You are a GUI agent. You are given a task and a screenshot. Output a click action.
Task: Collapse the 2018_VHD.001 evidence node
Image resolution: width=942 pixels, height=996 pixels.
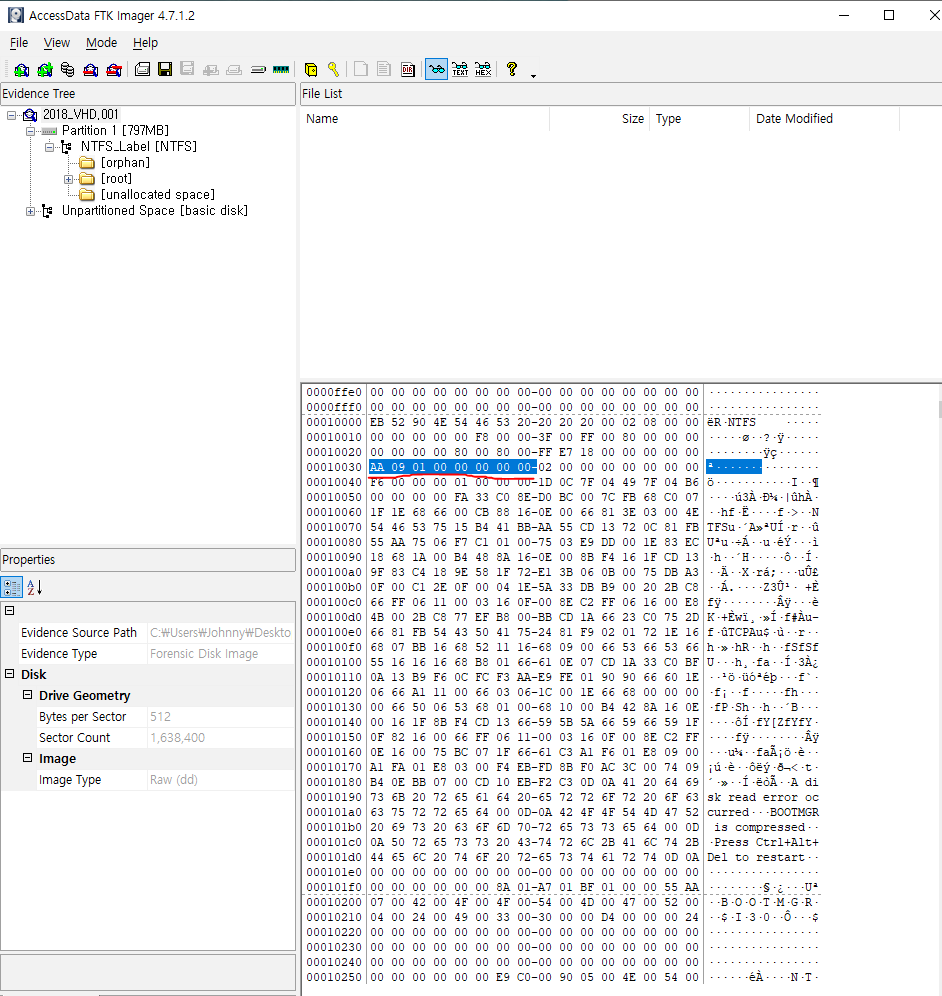pyautogui.click(x=11, y=115)
